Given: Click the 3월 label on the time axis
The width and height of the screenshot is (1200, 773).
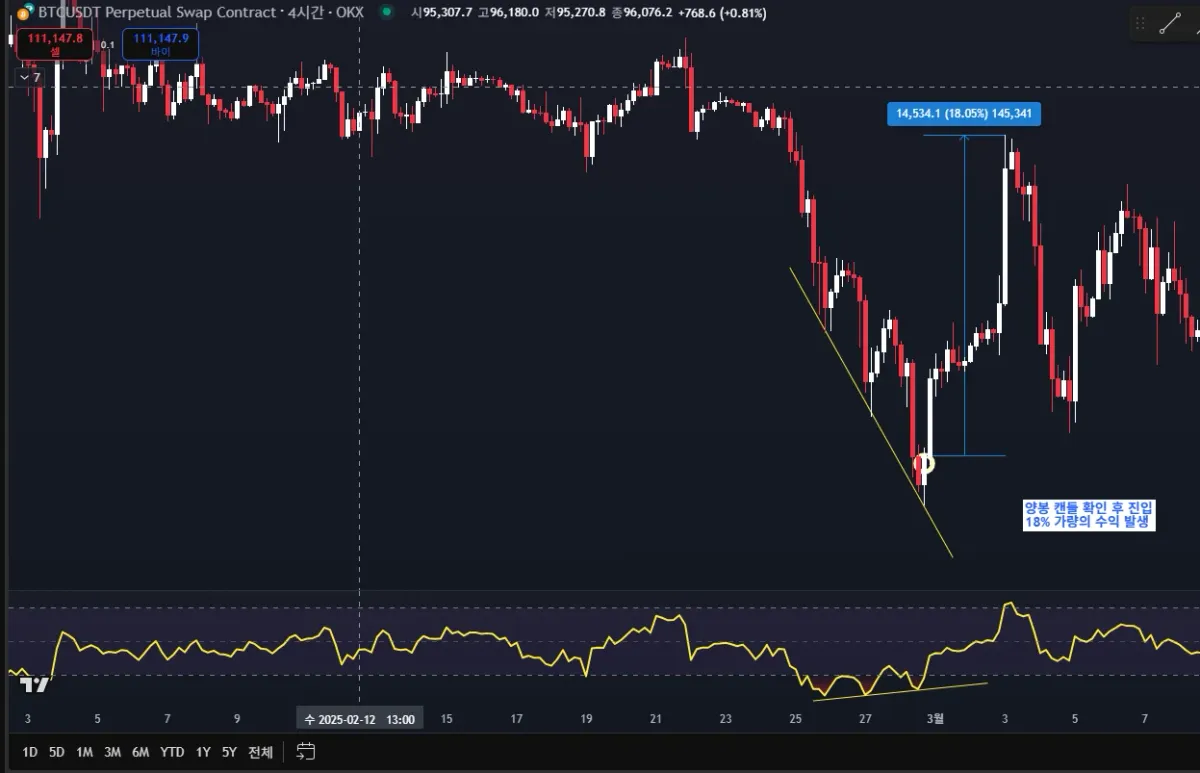Looking at the screenshot, I should (934, 718).
